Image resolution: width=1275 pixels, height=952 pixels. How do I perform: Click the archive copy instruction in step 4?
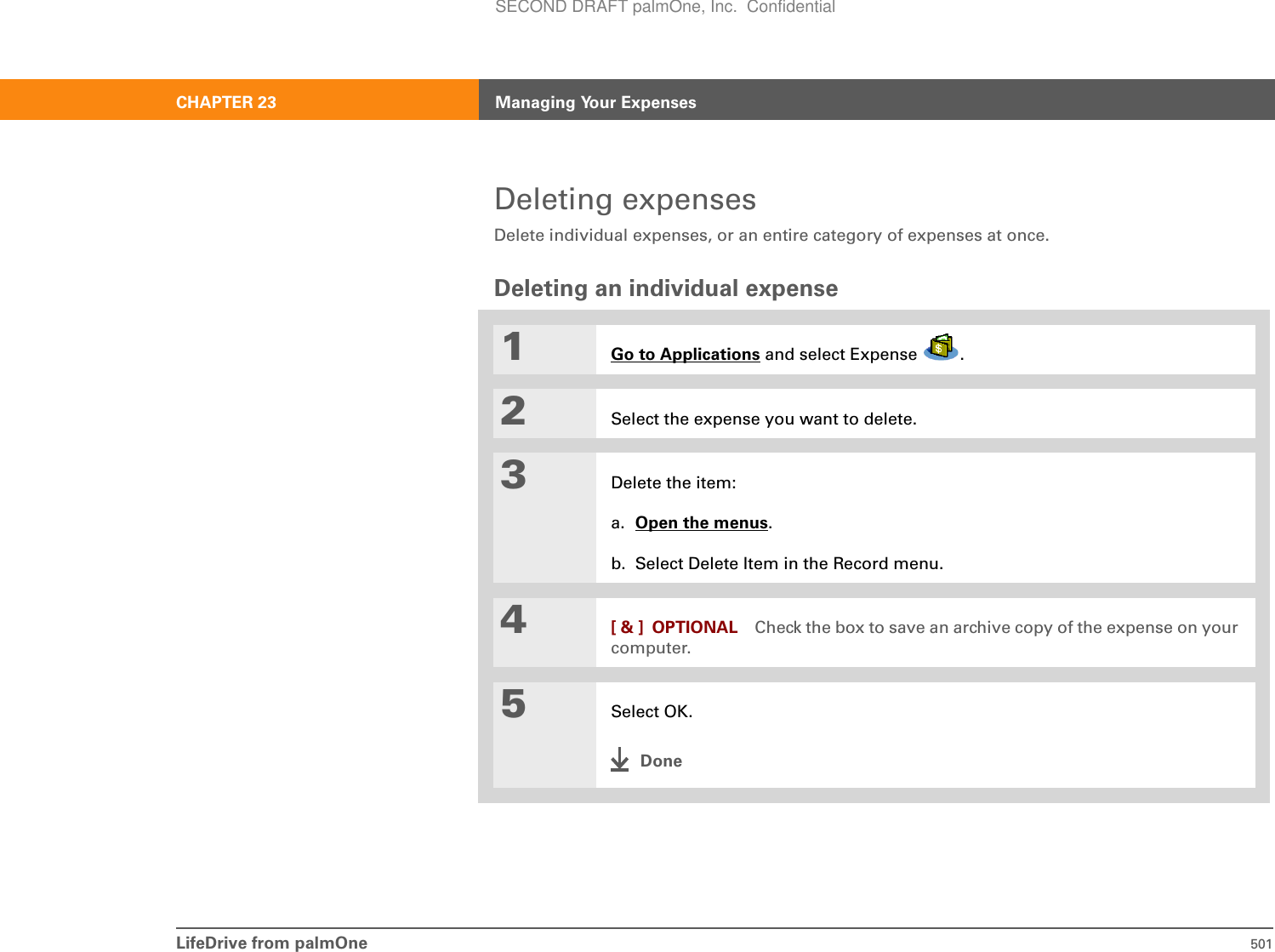(x=925, y=637)
